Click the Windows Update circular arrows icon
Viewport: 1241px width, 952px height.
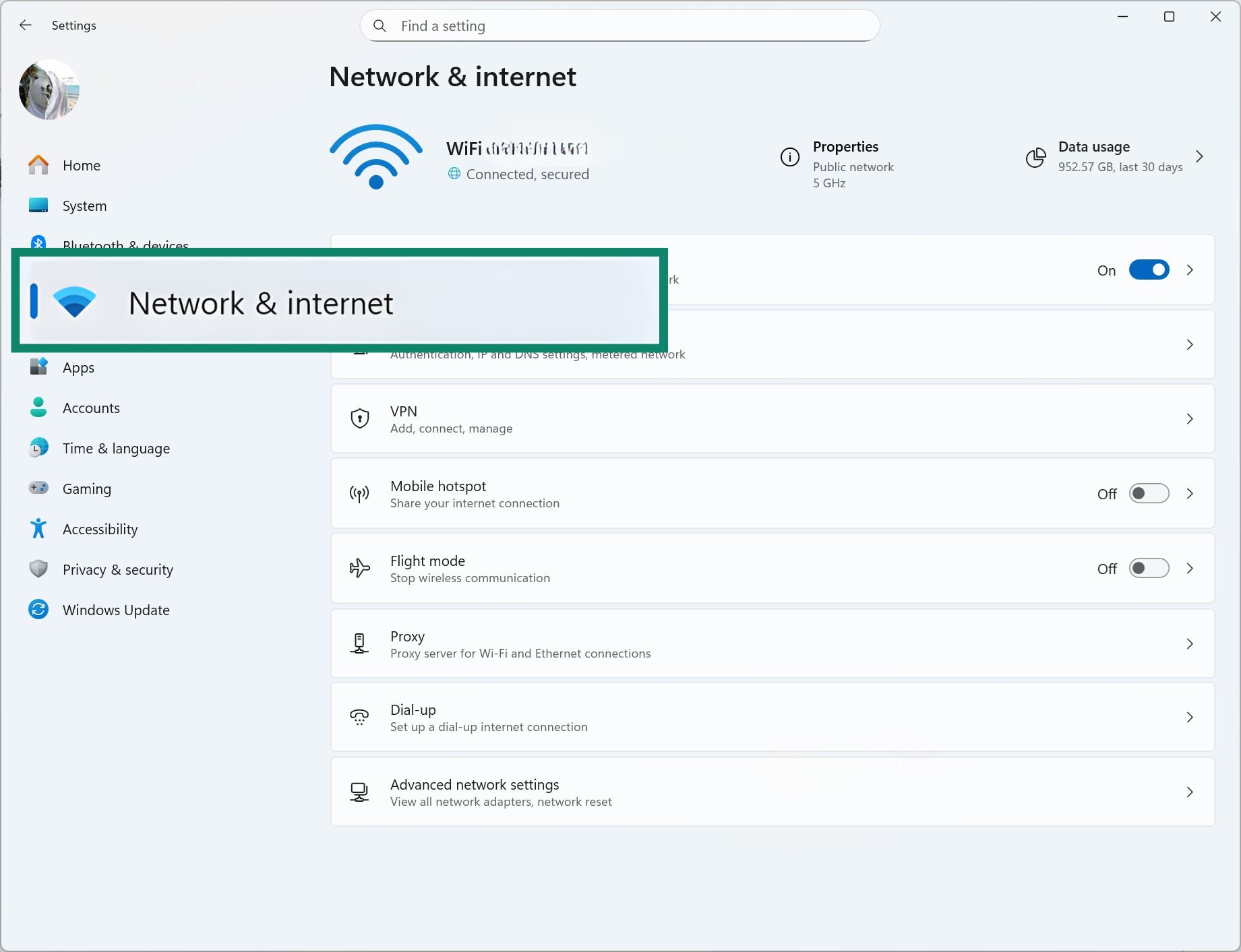coord(38,610)
